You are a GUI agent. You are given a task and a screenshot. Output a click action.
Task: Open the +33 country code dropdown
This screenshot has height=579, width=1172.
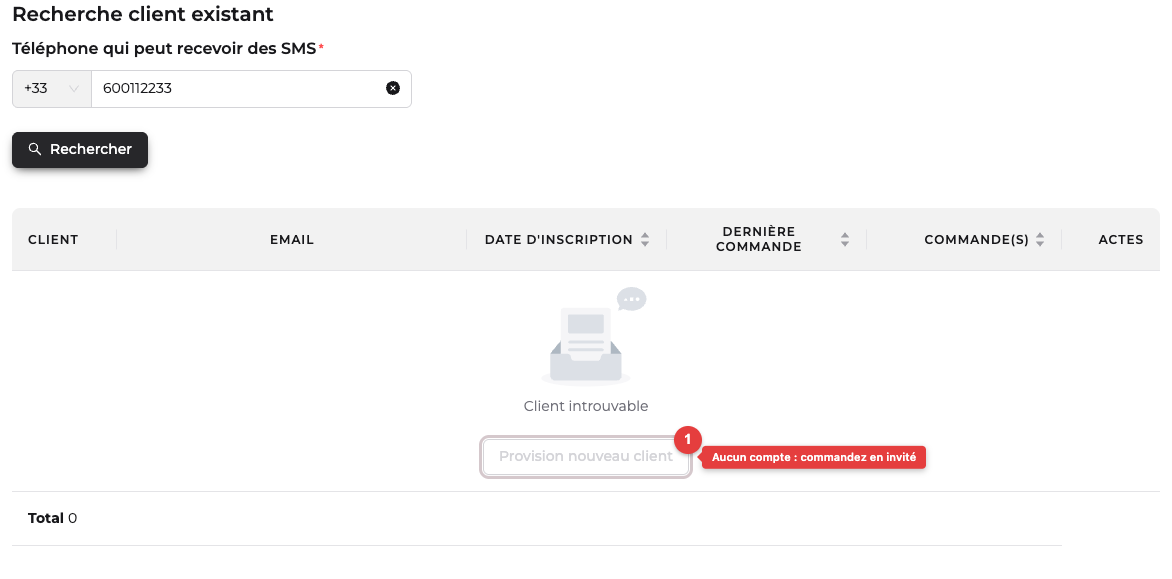[52, 89]
